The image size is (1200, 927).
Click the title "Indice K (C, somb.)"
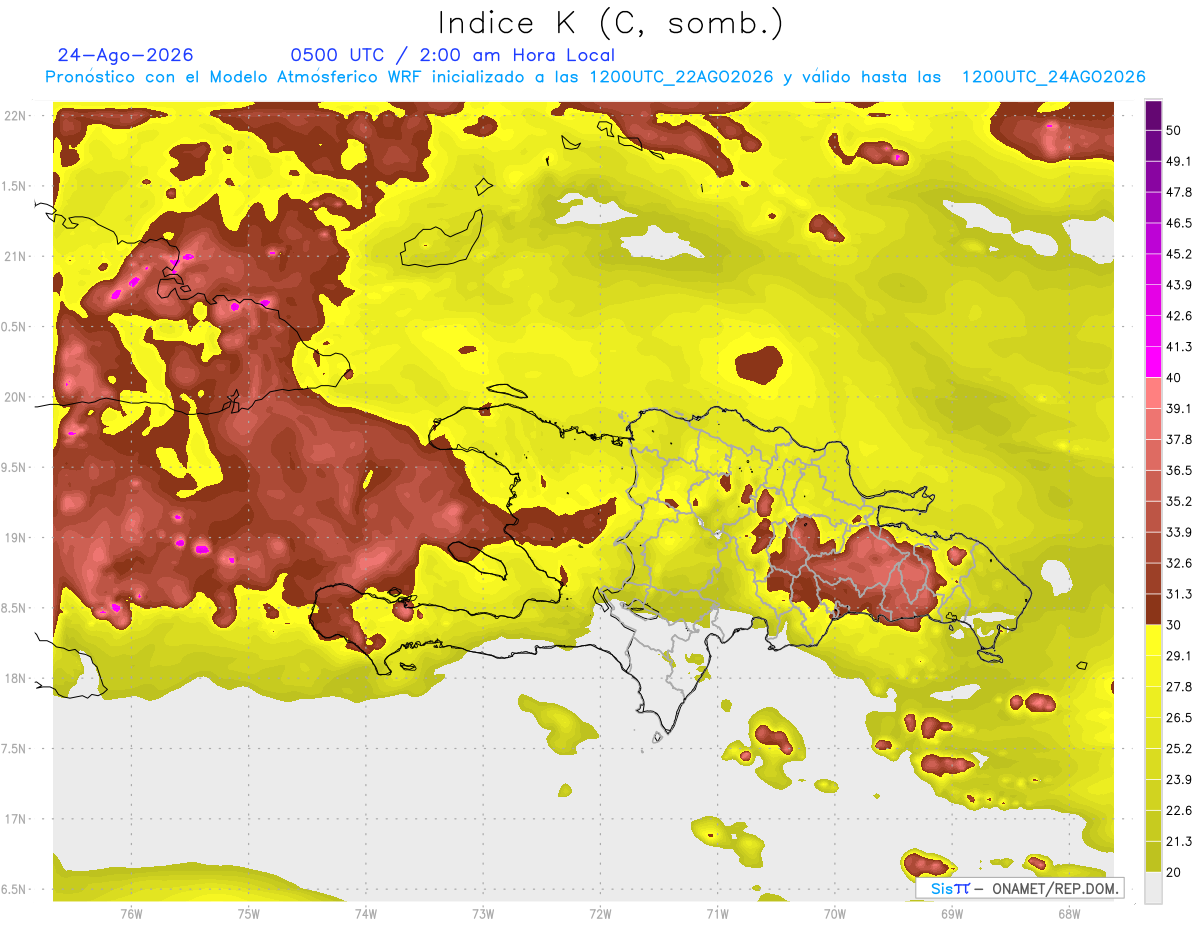611,24
